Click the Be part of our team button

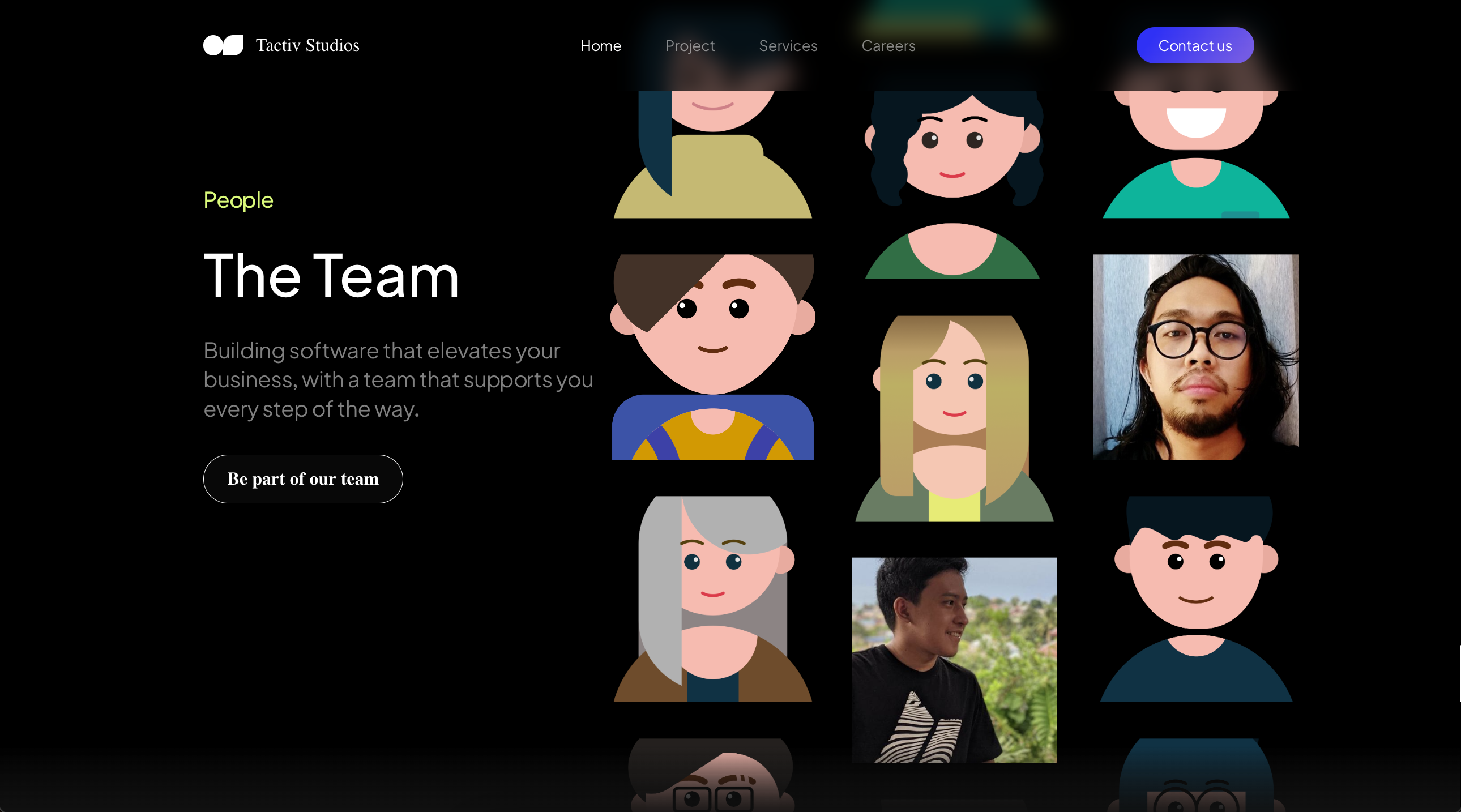coord(303,479)
